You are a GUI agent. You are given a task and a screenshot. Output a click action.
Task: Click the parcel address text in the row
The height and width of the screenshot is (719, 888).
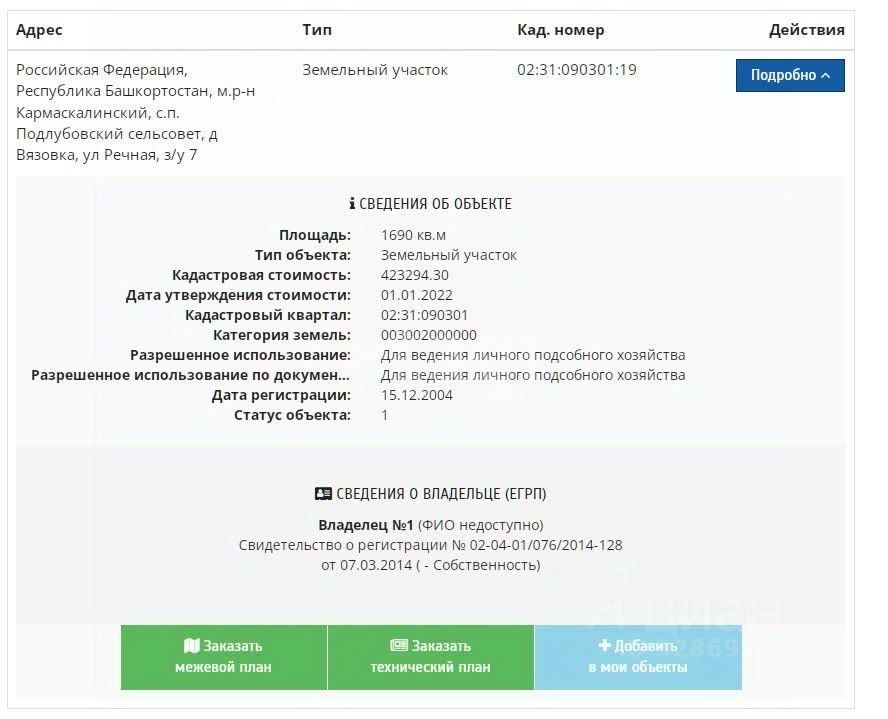pos(135,112)
